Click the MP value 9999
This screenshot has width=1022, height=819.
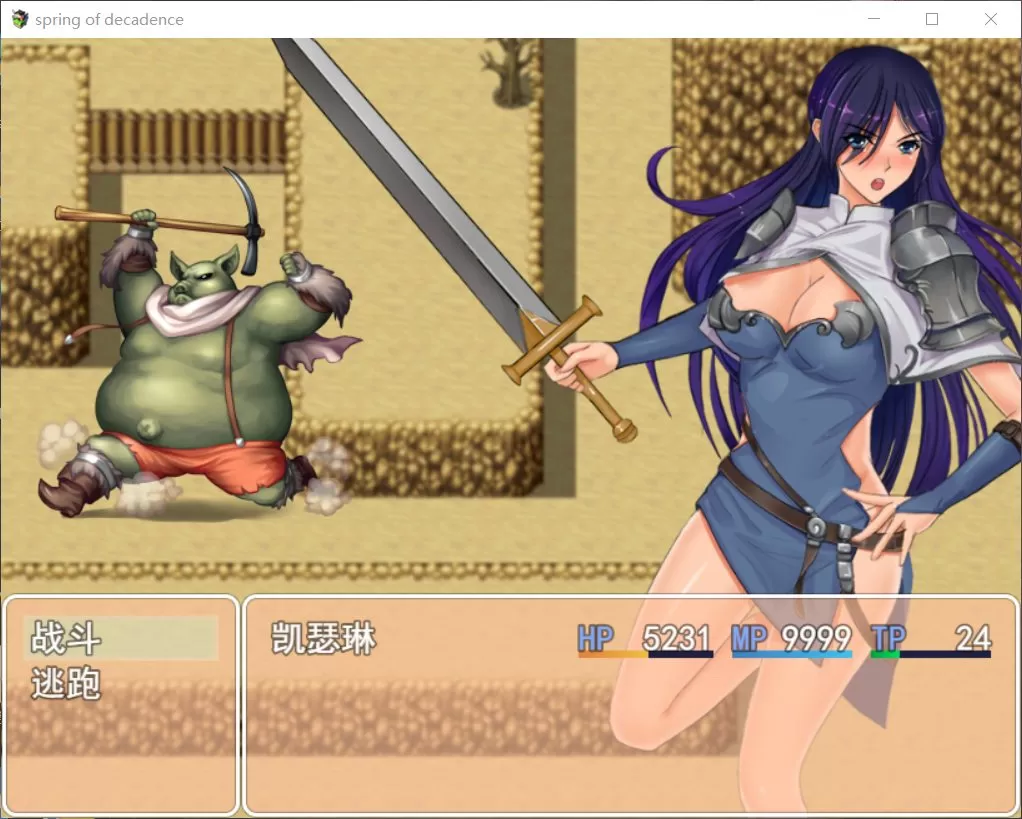point(816,638)
